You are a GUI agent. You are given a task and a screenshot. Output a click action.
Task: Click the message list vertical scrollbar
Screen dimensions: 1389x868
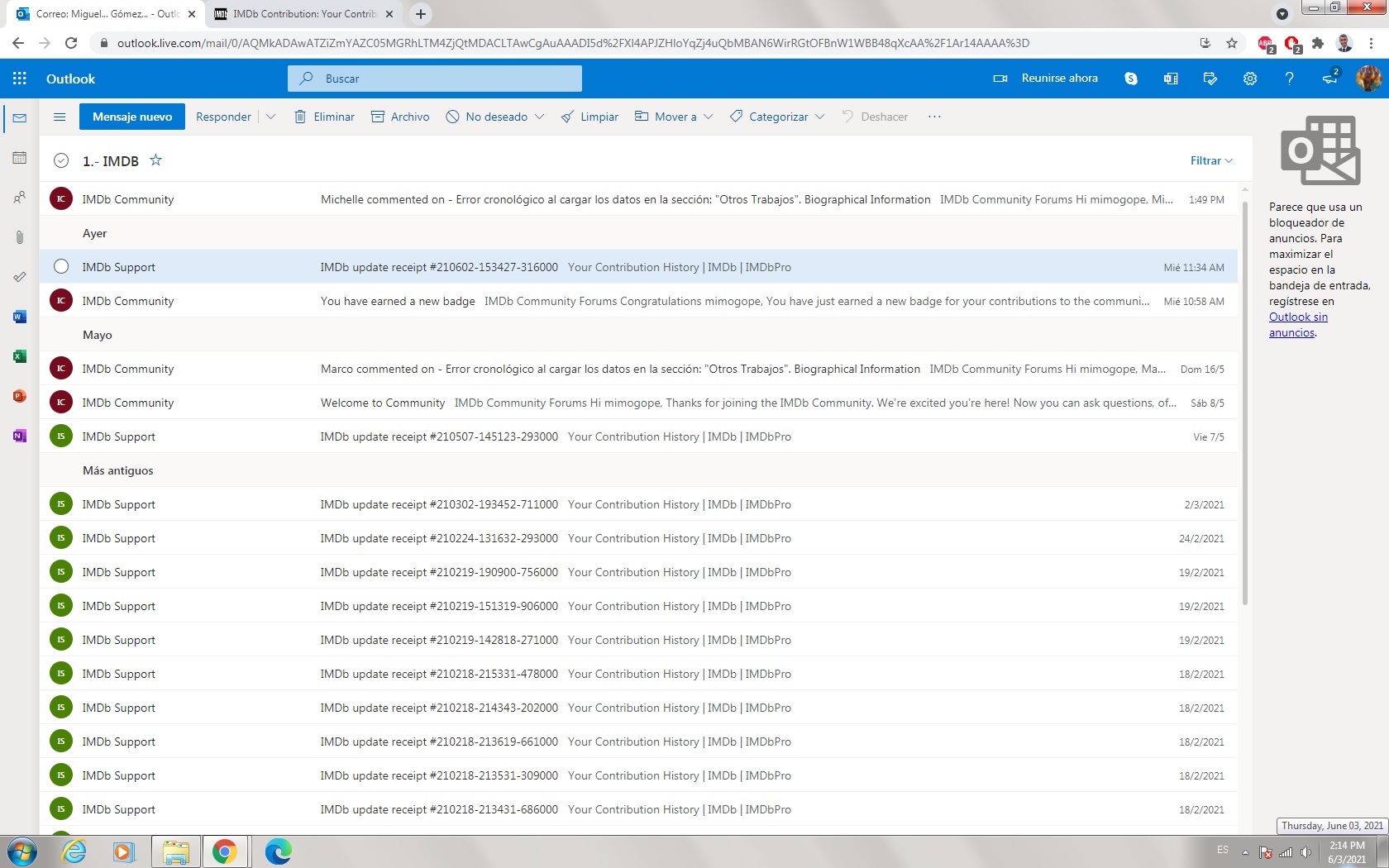tap(1244, 405)
